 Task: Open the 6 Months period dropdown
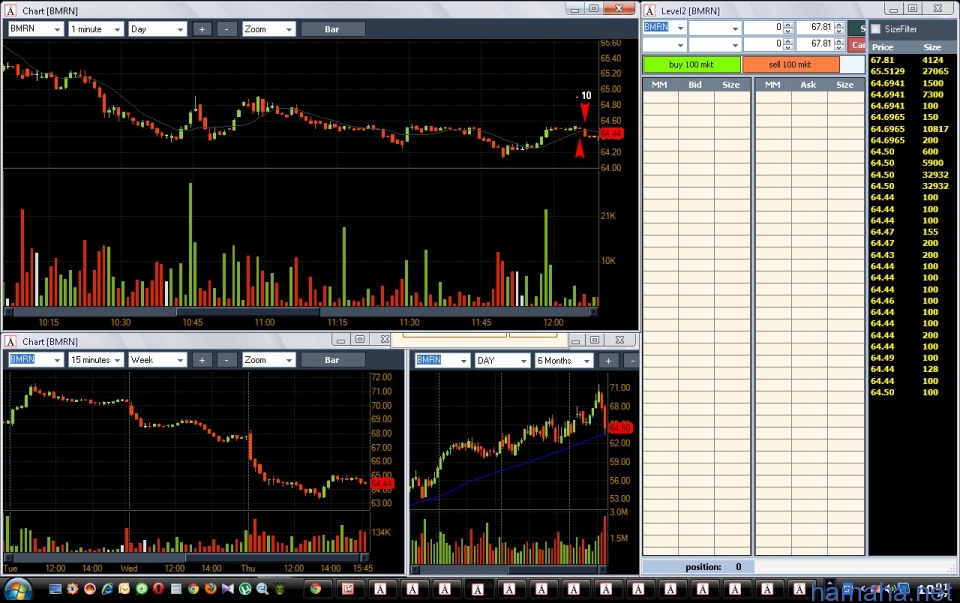tap(564, 360)
